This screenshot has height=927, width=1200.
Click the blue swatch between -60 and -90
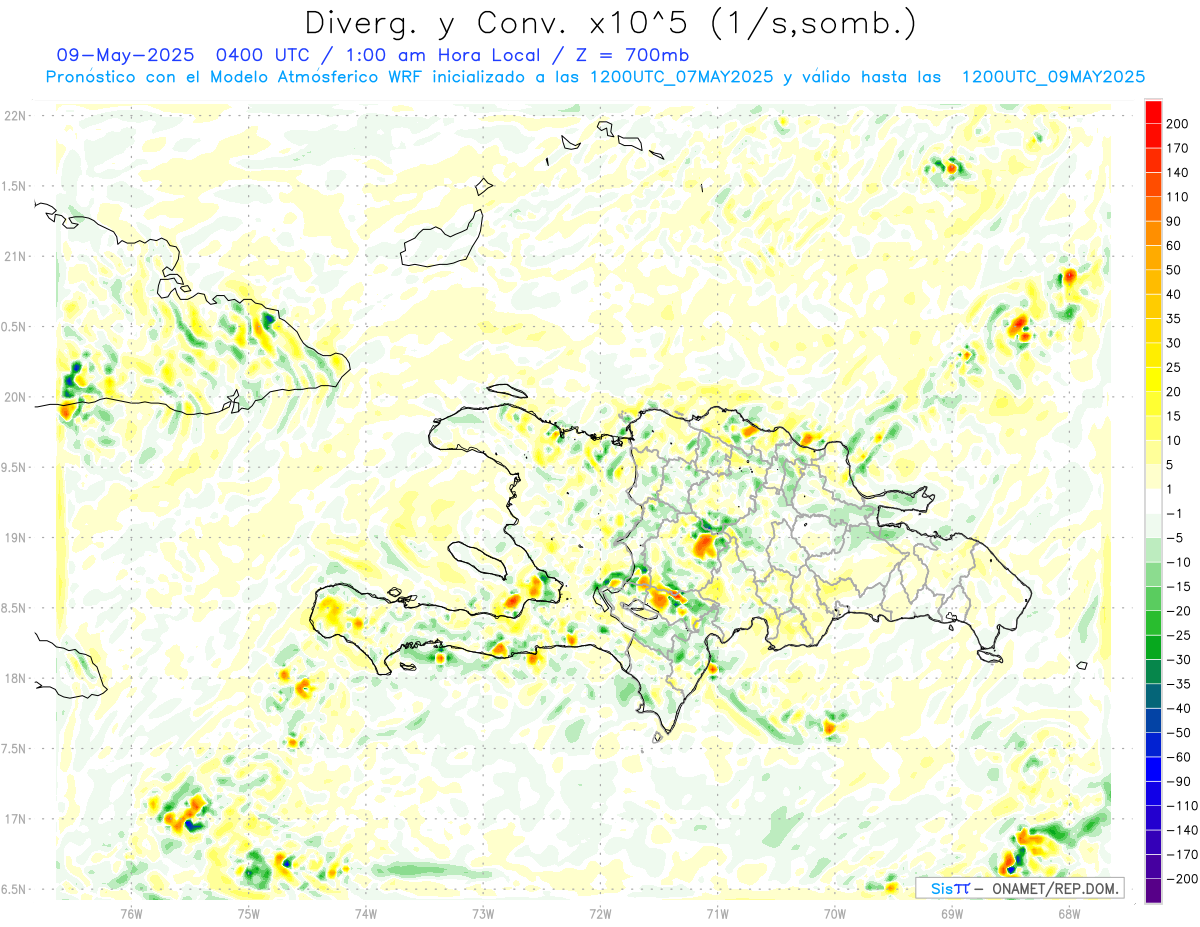pyautogui.click(x=1153, y=769)
